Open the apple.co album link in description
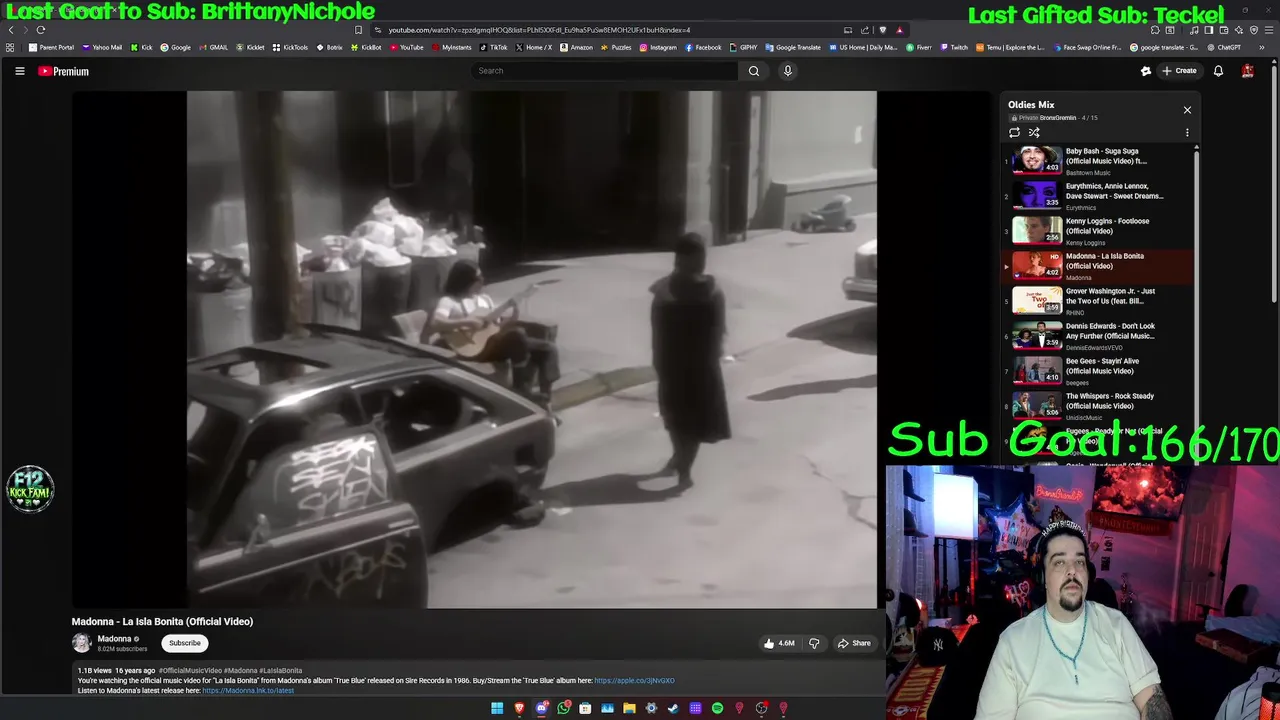The width and height of the screenshot is (1280, 720). (634, 681)
